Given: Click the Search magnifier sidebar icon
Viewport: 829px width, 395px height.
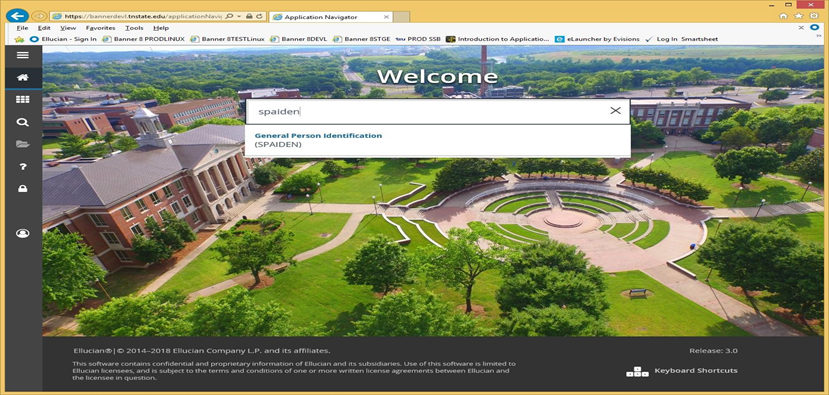Looking at the screenshot, I should 22,122.
